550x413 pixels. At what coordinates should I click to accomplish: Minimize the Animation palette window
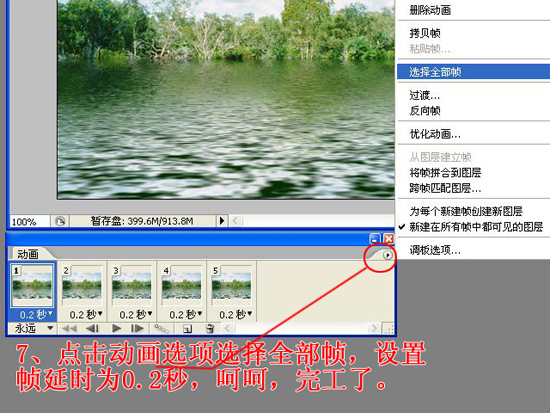(x=375, y=239)
